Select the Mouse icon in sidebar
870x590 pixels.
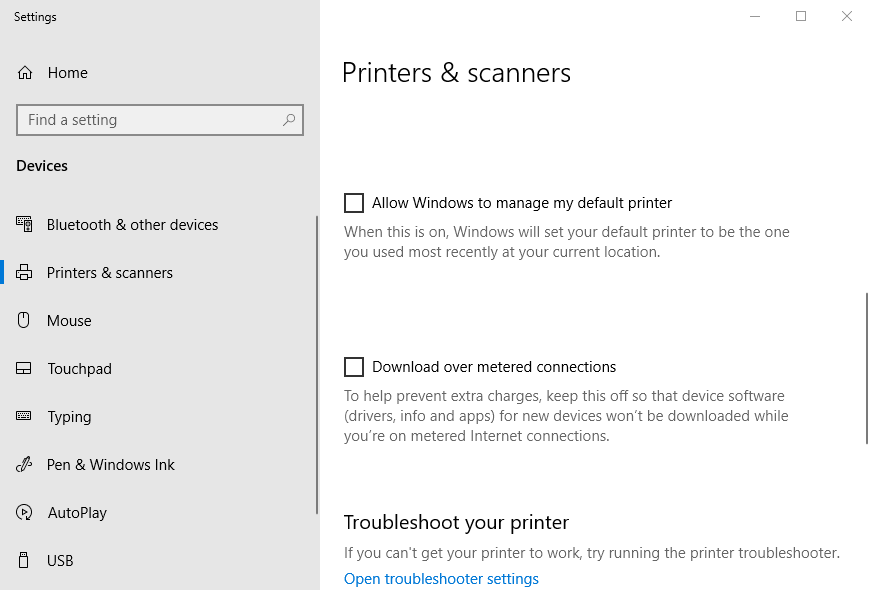point(23,320)
